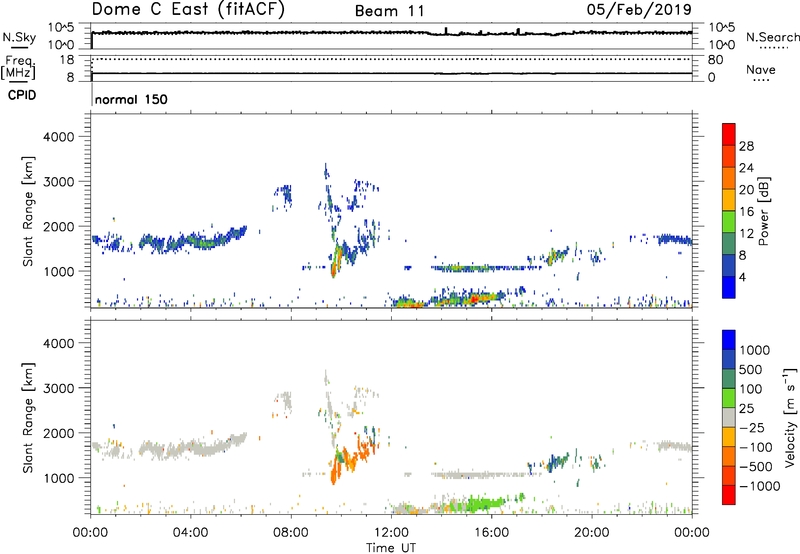Image resolution: width=800 pixels, height=554 pixels.
Task: Click the '20:00' time tick label
Action: [x=591, y=533]
